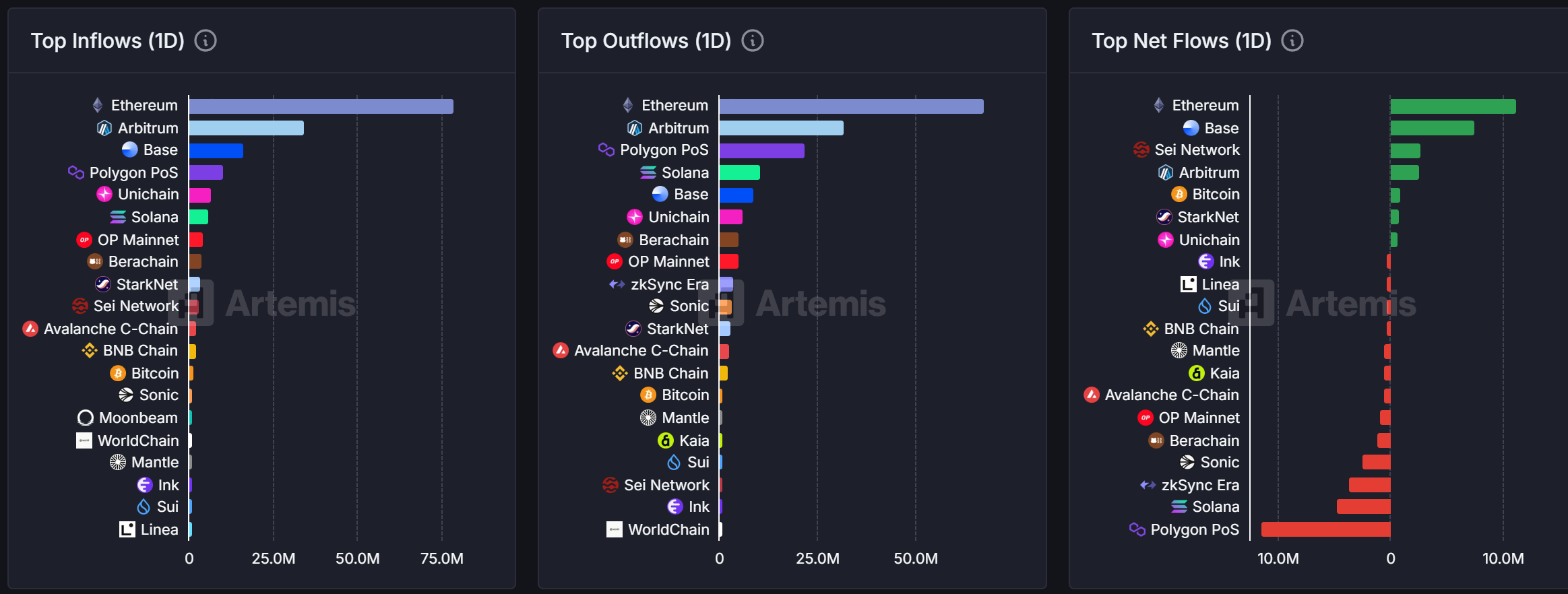Image resolution: width=1568 pixels, height=594 pixels.
Task: Click the Sonic logo in Top Outflows chart
Action: [656, 306]
